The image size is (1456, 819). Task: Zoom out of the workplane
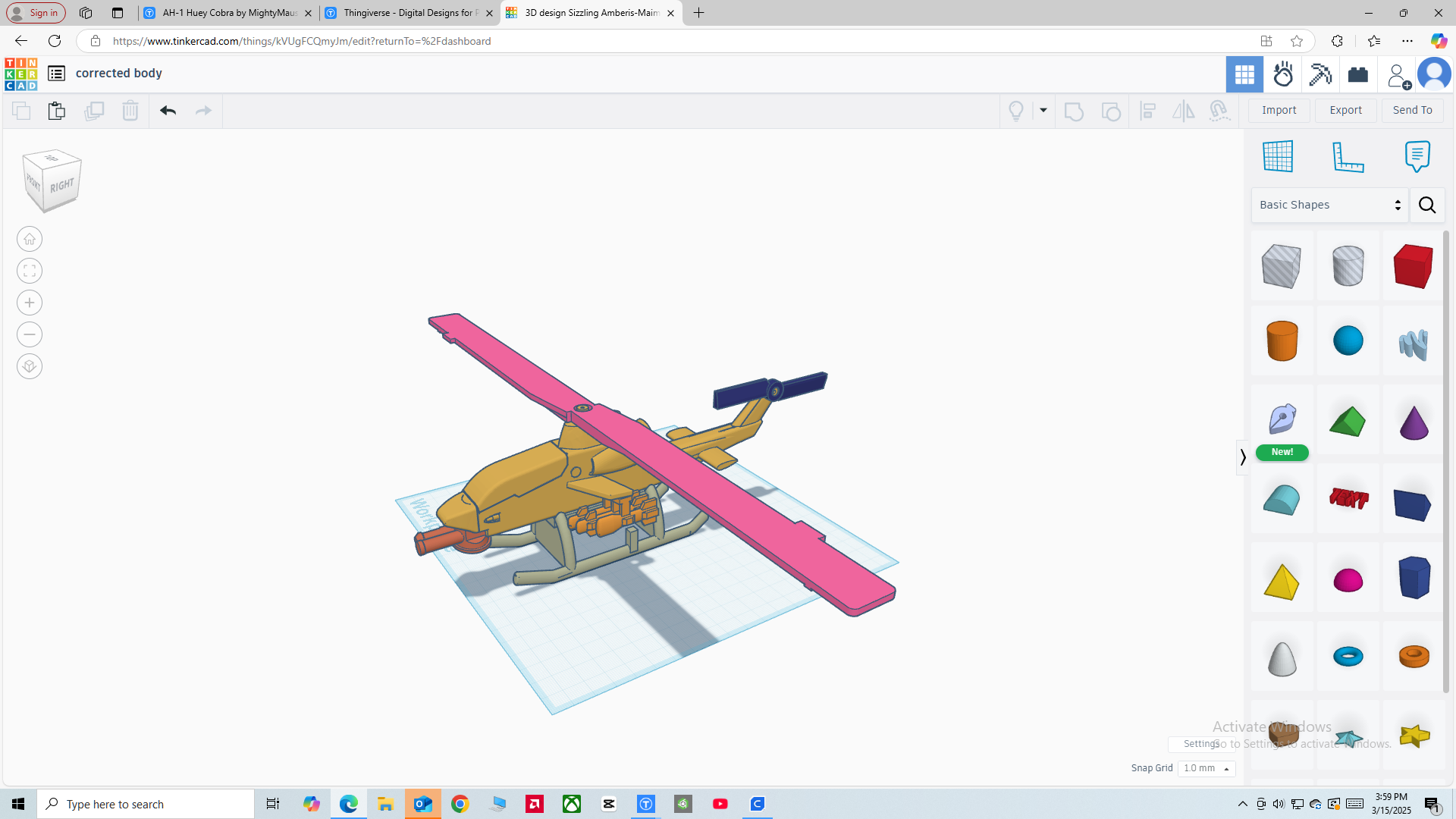[x=30, y=335]
